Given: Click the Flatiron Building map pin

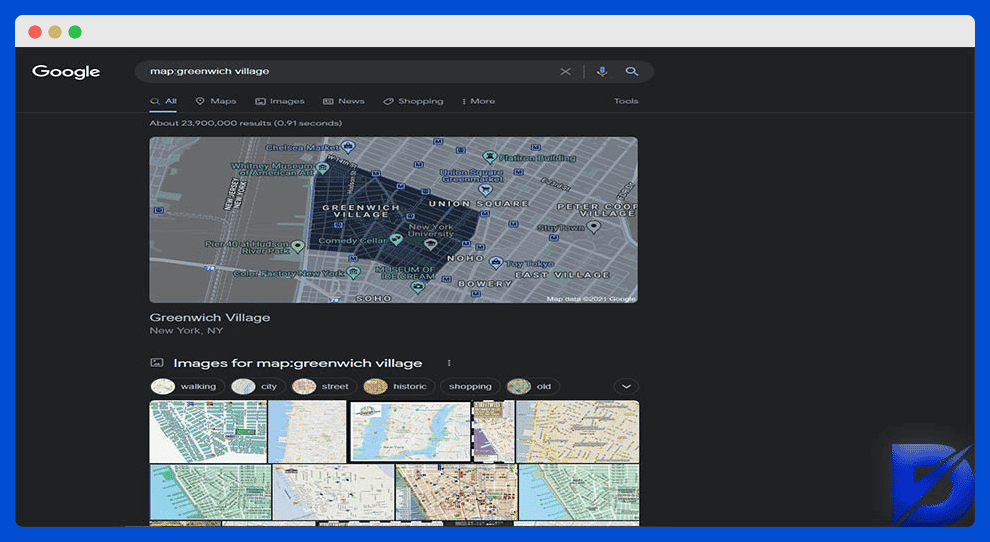Looking at the screenshot, I should pyautogui.click(x=489, y=157).
